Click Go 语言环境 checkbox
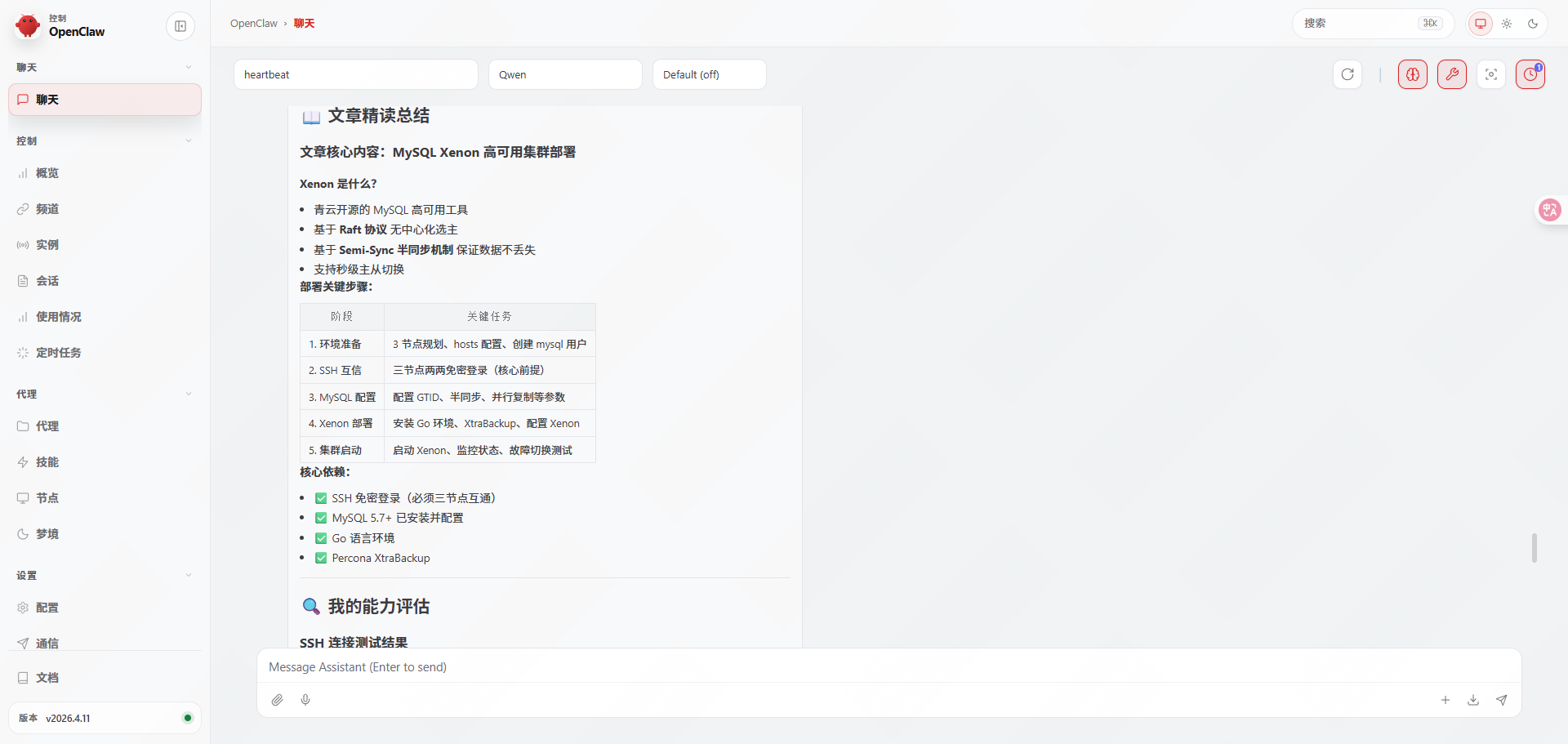 tap(321, 538)
